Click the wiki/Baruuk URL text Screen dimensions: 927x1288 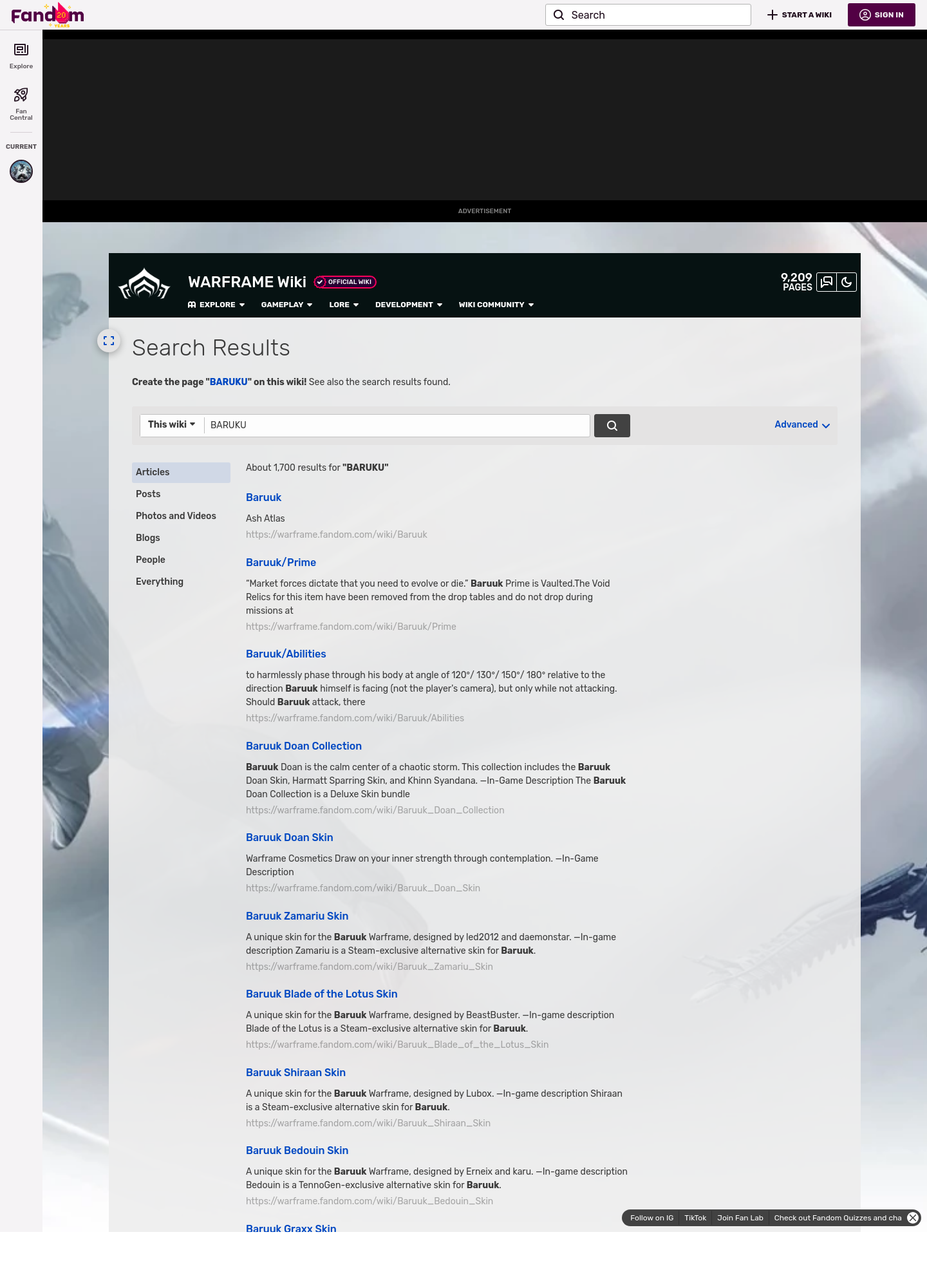pyautogui.click(x=337, y=535)
